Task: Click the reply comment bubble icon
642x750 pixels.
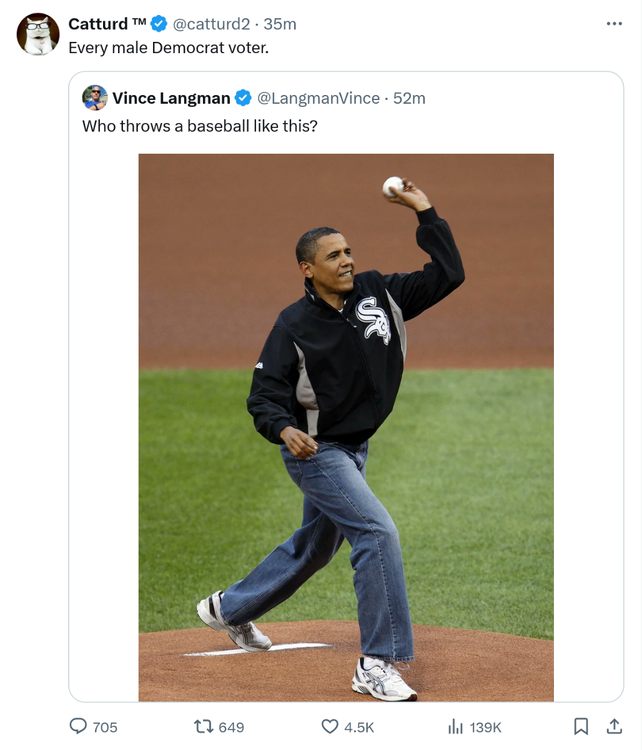Action: tap(79, 726)
